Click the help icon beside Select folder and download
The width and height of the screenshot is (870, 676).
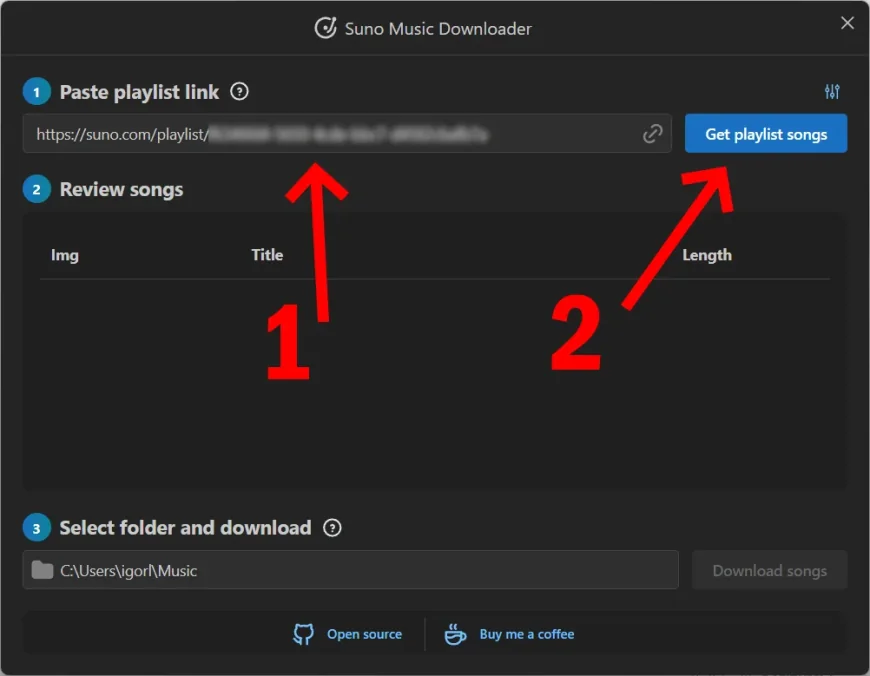tap(332, 528)
